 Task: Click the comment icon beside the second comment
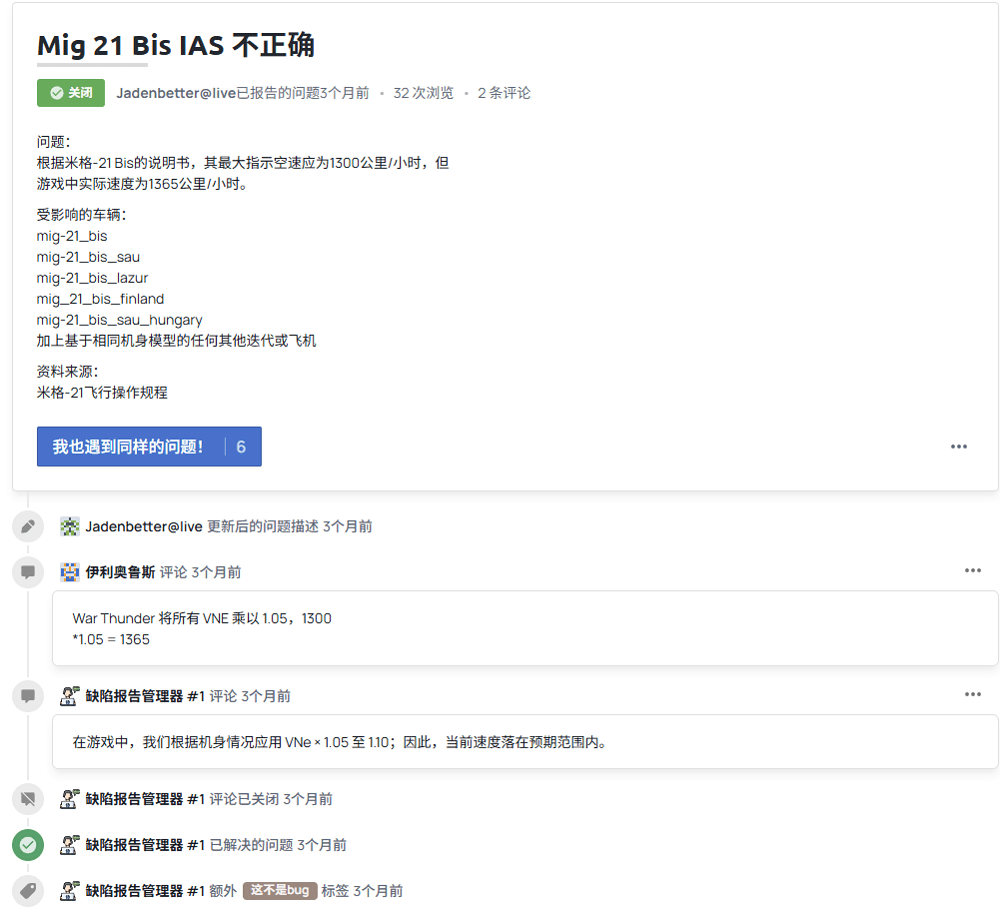click(28, 695)
